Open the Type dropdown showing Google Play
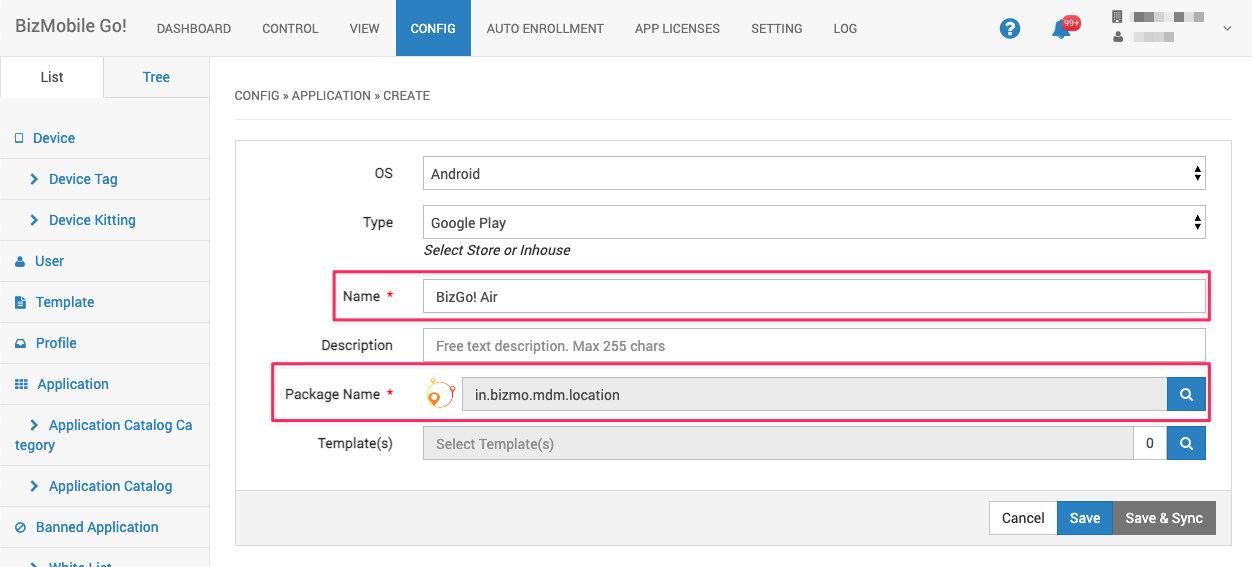Image resolution: width=1252 pixels, height=567 pixels. [x=813, y=223]
